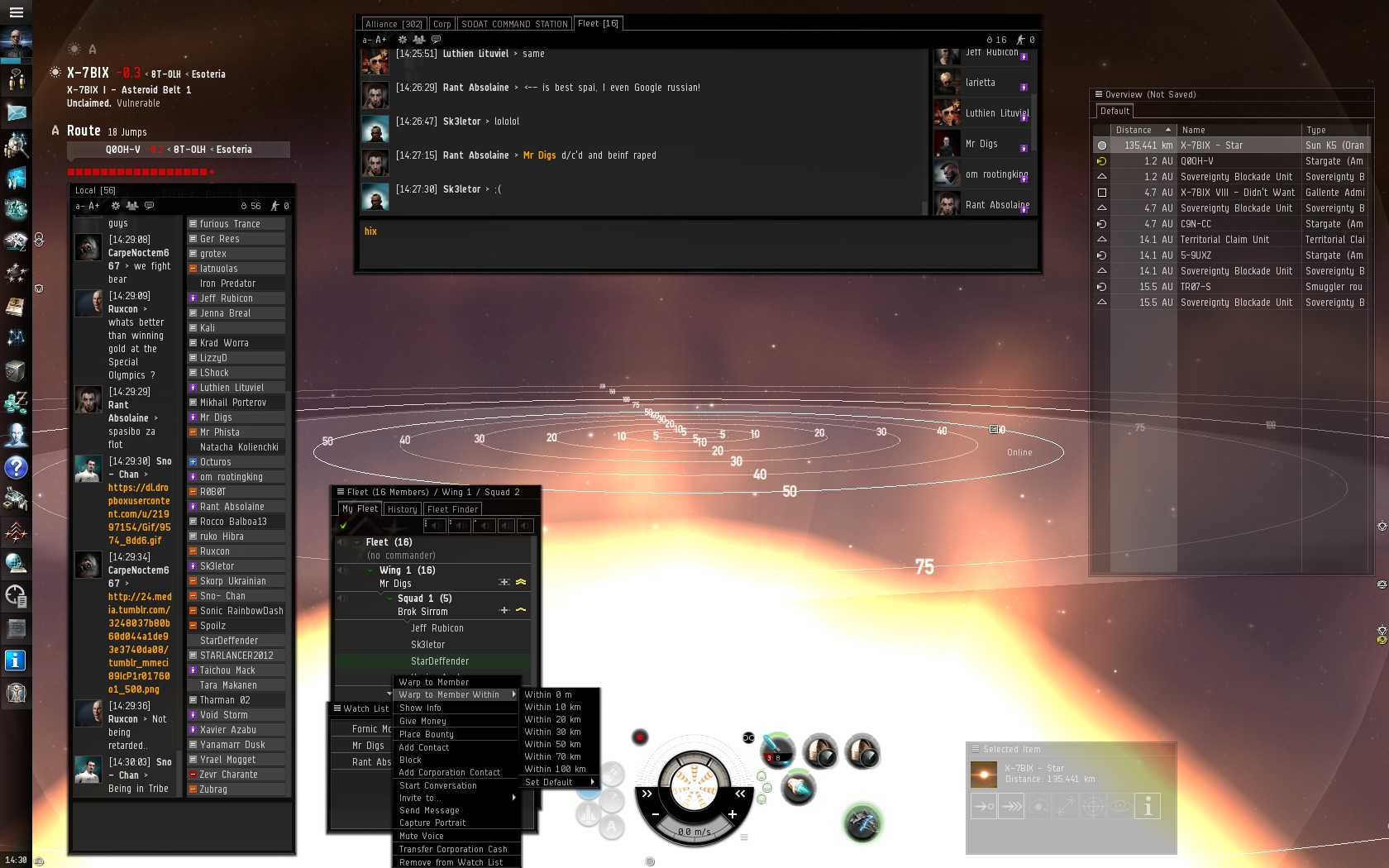Open the globe icon in the sidebar
This screenshot has width=1389, height=868.
(x=16, y=564)
